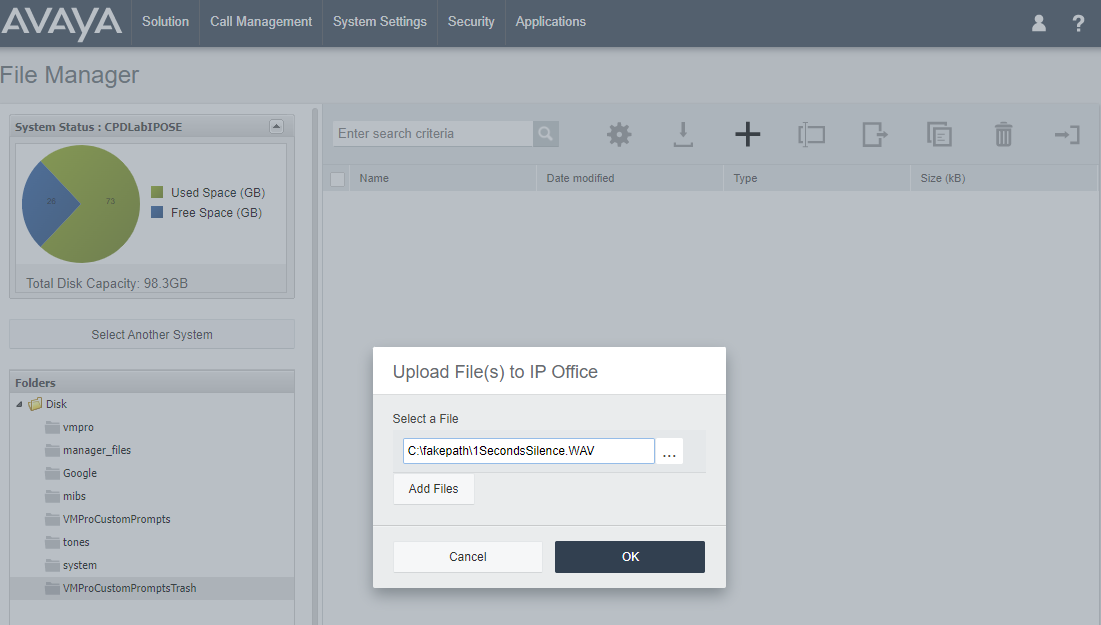Confirm upload with OK button
The image size is (1101, 625).
[630, 557]
